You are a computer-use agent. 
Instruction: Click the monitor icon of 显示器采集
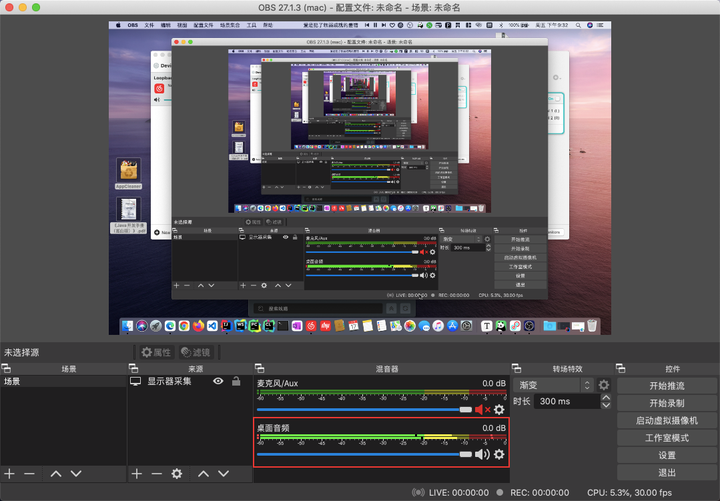pyautogui.click(x=135, y=381)
